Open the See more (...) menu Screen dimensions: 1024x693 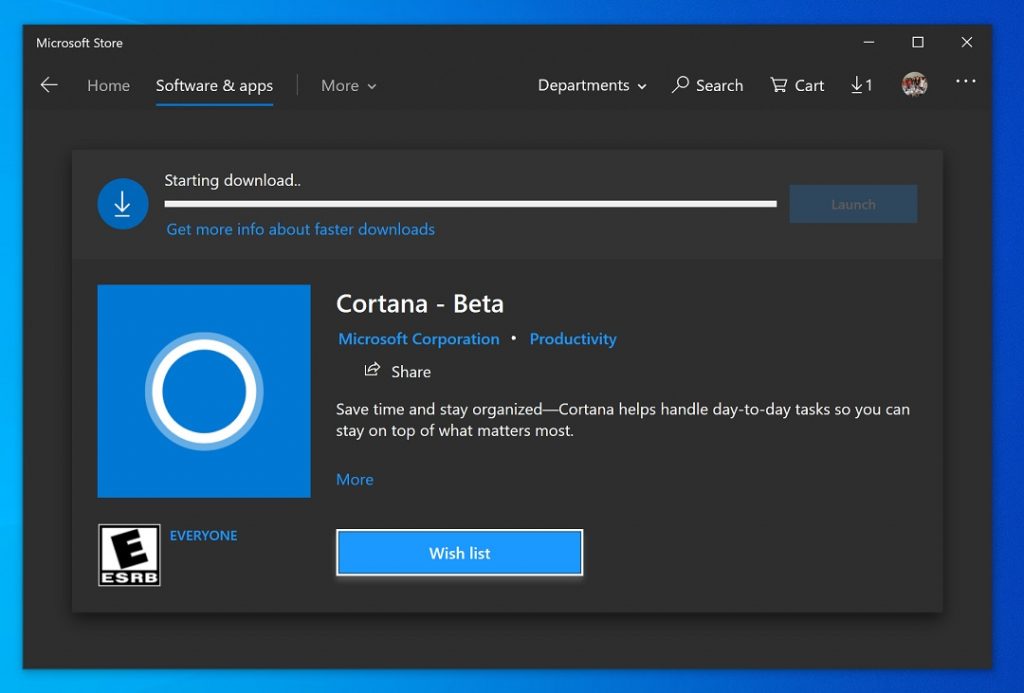point(965,84)
